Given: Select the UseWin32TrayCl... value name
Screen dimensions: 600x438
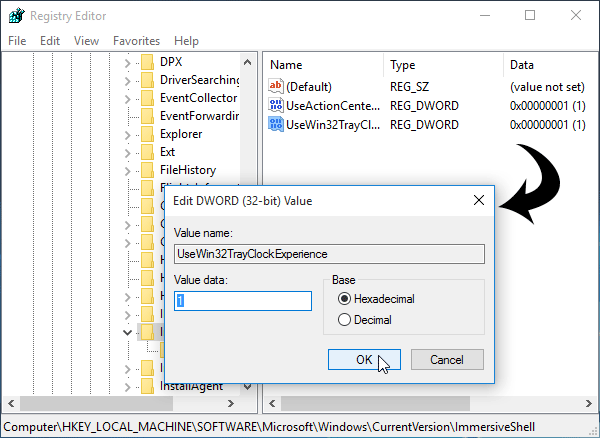Looking at the screenshot, I should [333, 125].
